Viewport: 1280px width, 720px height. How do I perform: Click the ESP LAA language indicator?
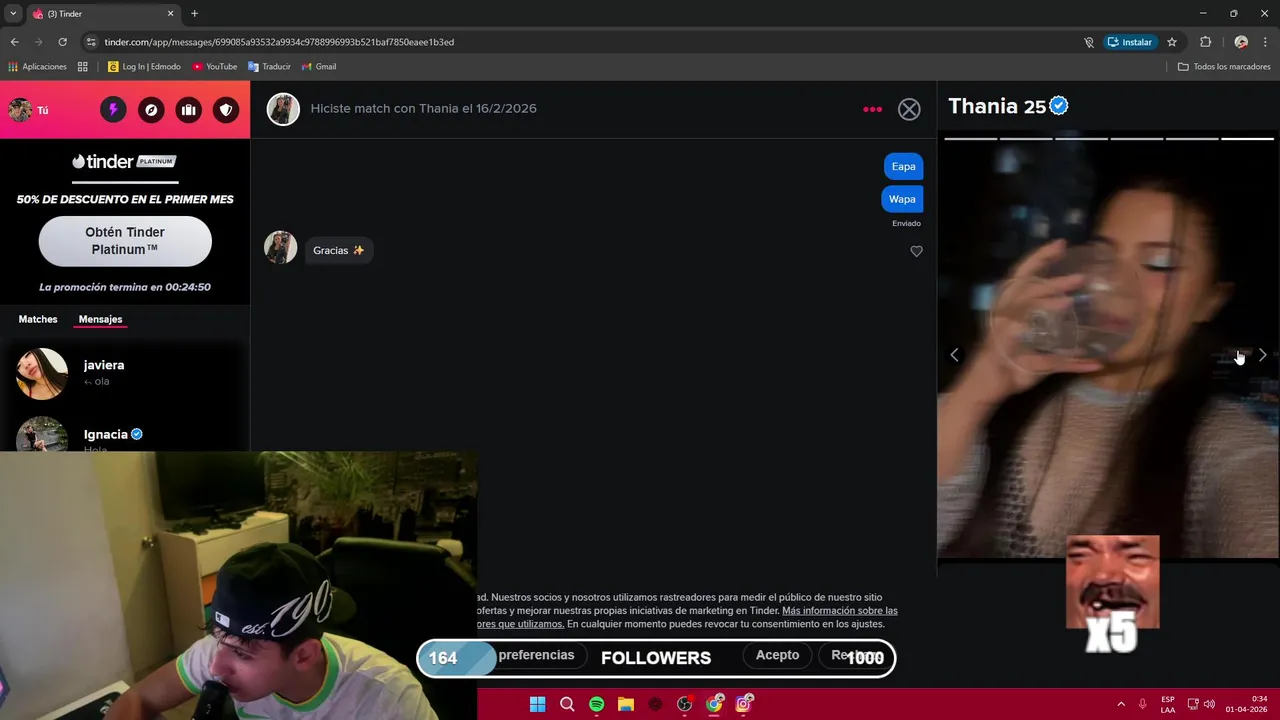coord(1168,704)
